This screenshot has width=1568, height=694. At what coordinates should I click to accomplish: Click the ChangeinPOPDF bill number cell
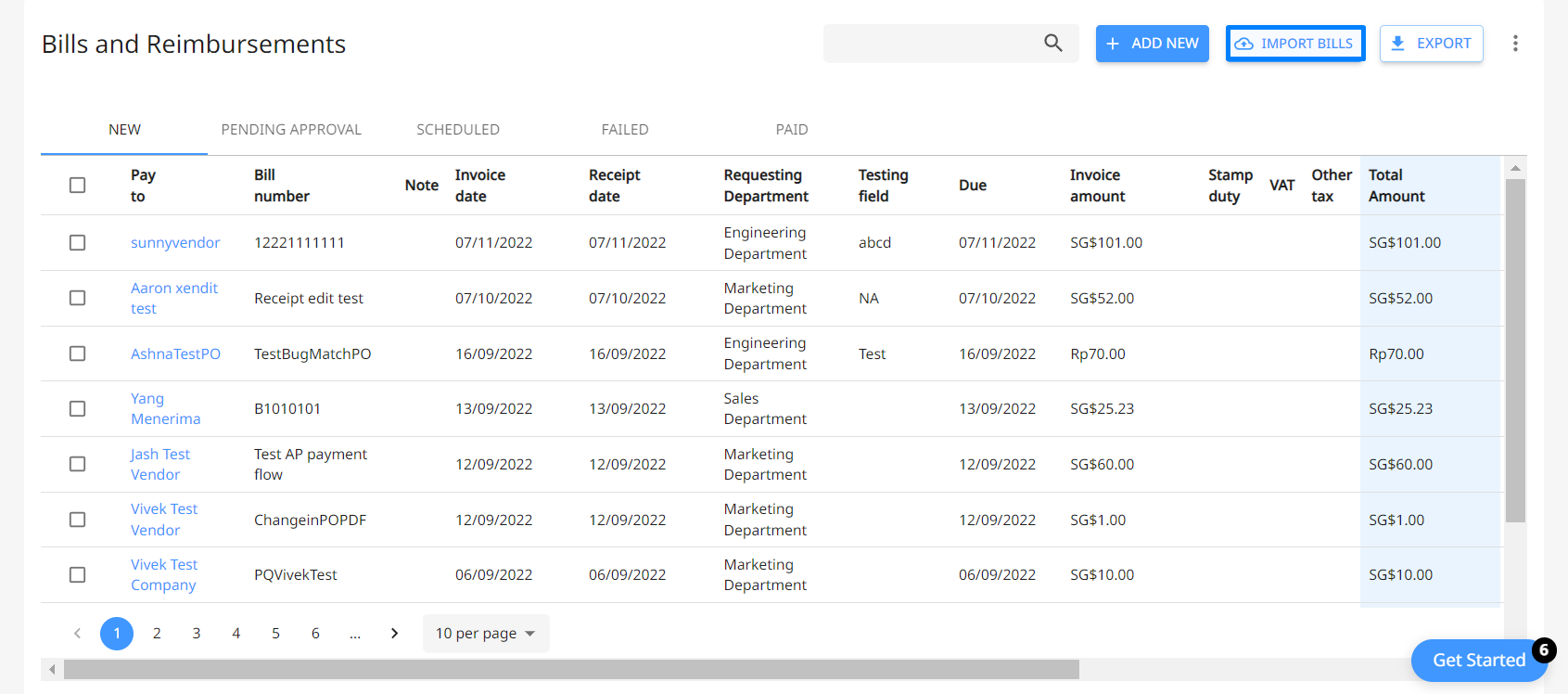(311, 520)
